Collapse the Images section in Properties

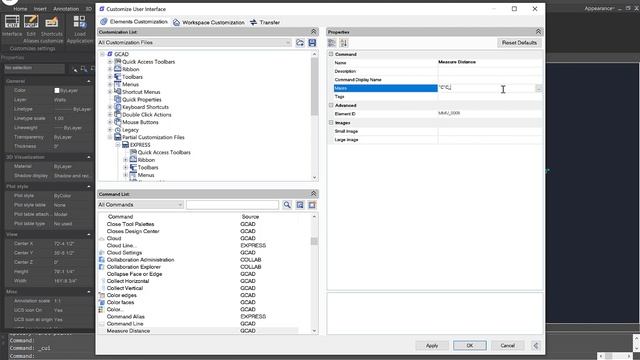coord(331,122)
